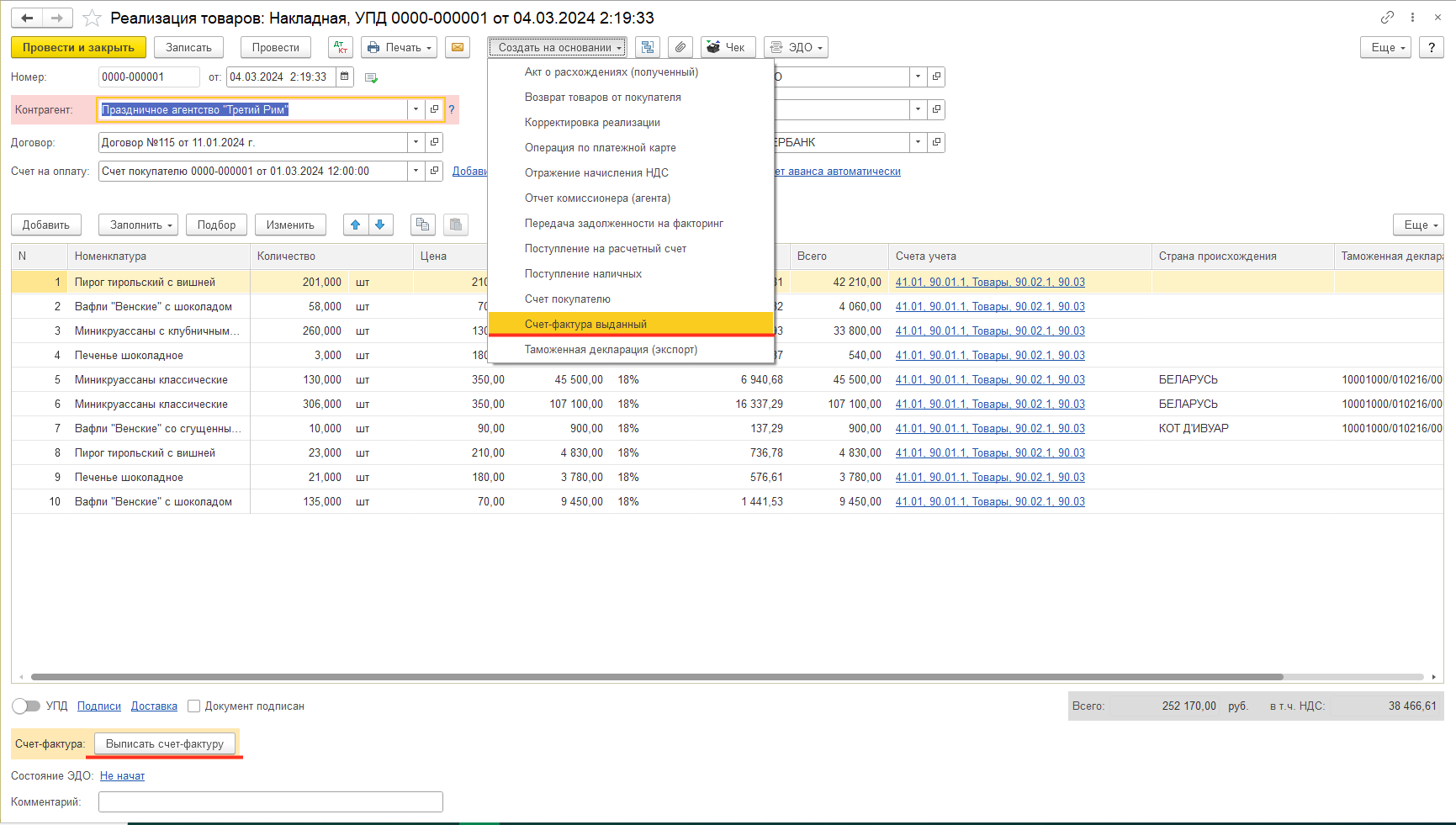The height and width of the screenshot is (825, 1456).
Task: Click the Добавить button
Action: 46,225
